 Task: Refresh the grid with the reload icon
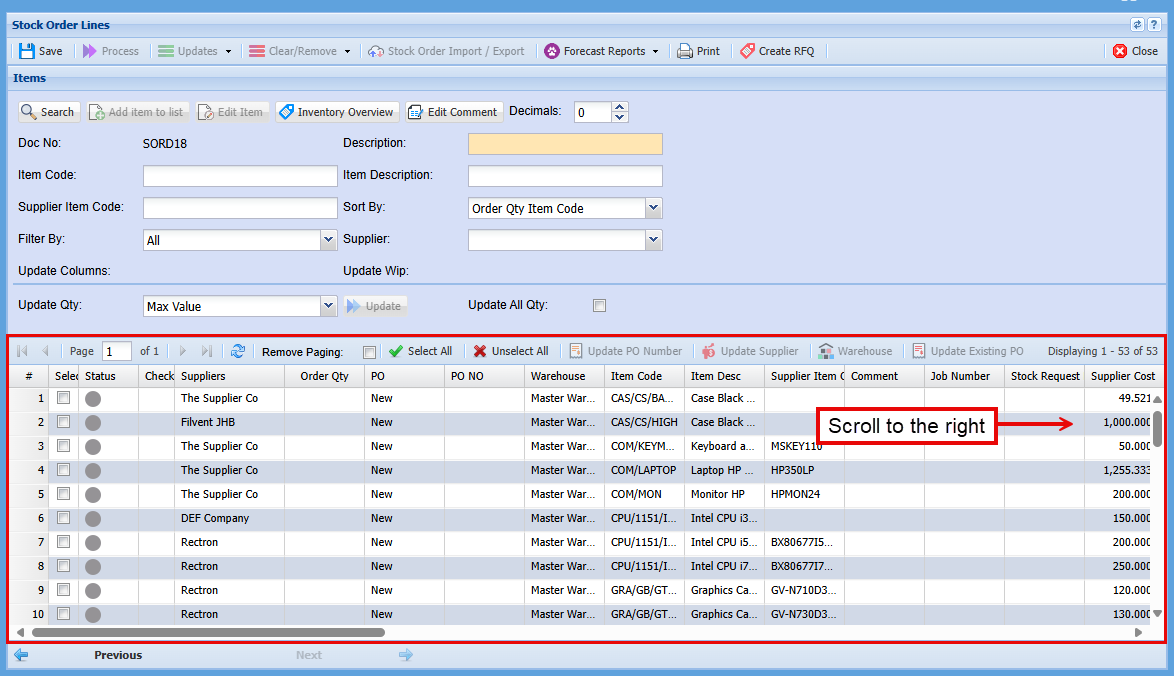pos(237,351)
